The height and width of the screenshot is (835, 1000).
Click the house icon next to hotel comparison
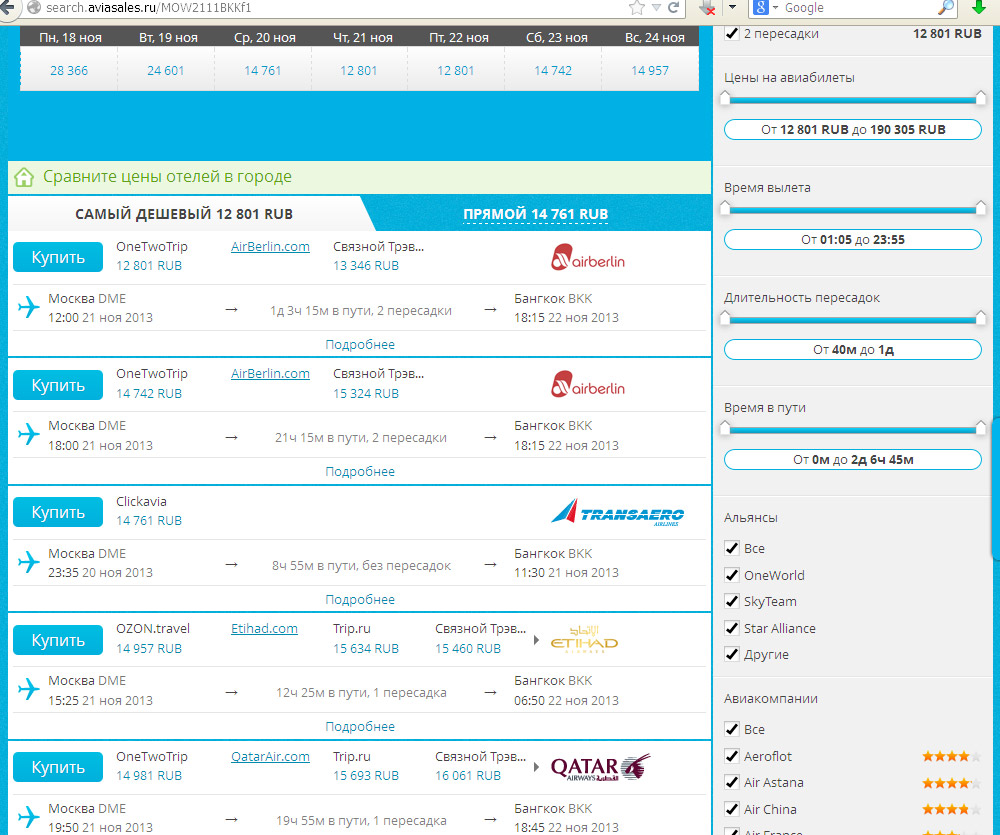pyautogui.click(x=24, y=177)
